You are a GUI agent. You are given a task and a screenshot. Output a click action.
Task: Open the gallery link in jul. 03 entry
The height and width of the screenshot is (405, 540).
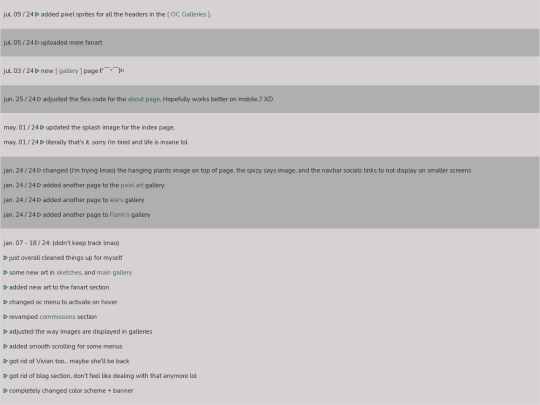pyautogui.click(x=69, y=71)
